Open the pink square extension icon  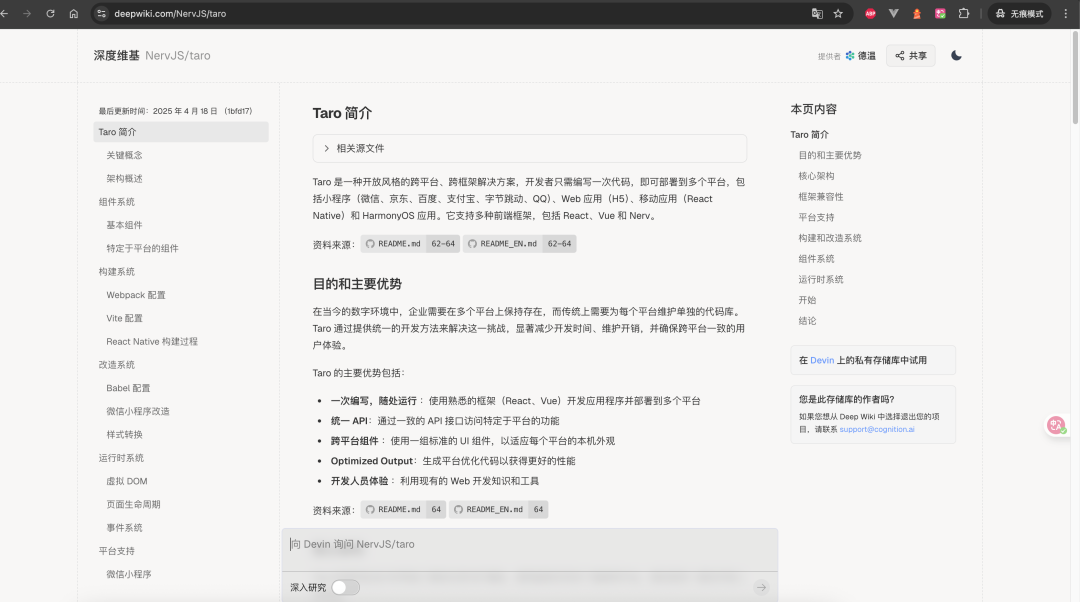click(940, 13)
